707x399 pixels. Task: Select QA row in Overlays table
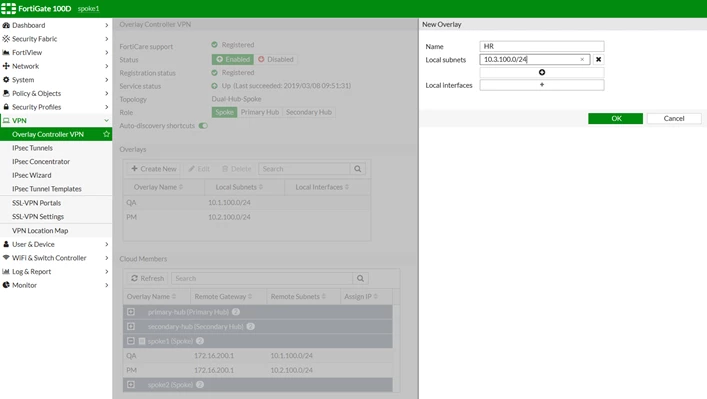(x=247, y=202)
